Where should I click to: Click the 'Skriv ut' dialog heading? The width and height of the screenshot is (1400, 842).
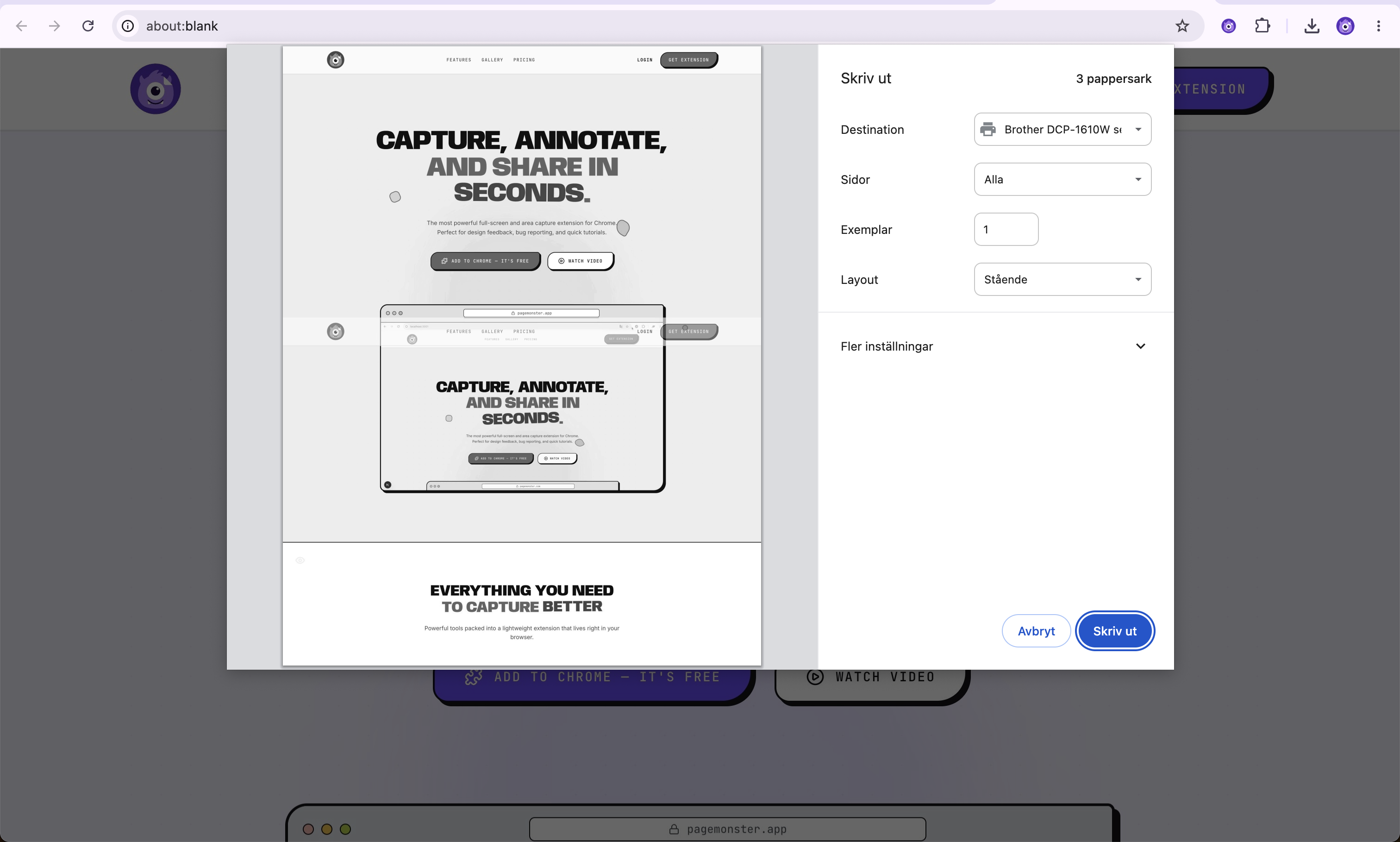865,78
